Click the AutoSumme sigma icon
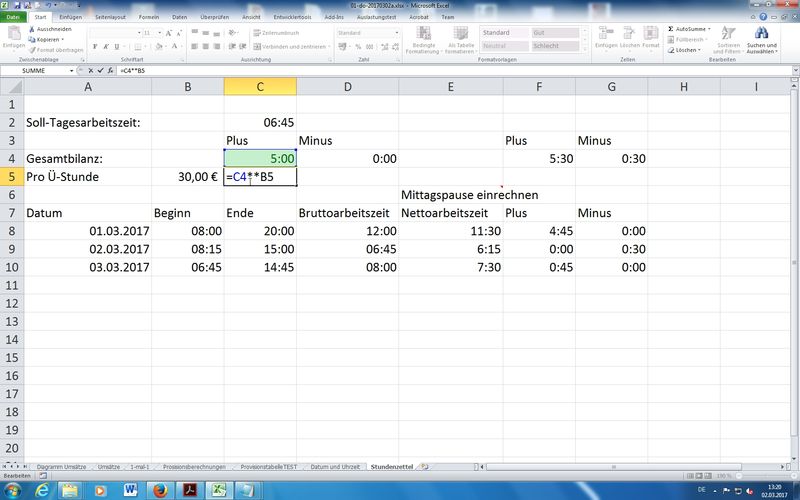Viewport: 800px width, 500px height. [x=669, y=29]
